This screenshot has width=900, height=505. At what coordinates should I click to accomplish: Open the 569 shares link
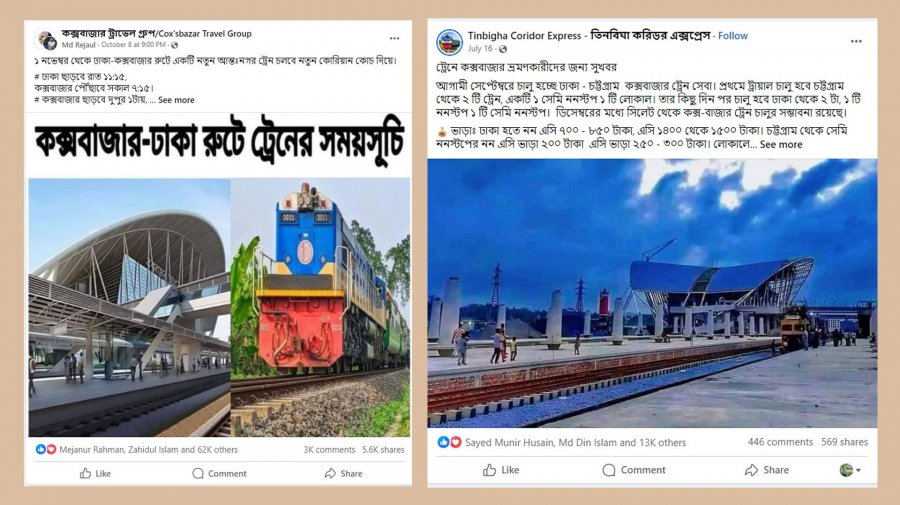[x=844, y=442]
